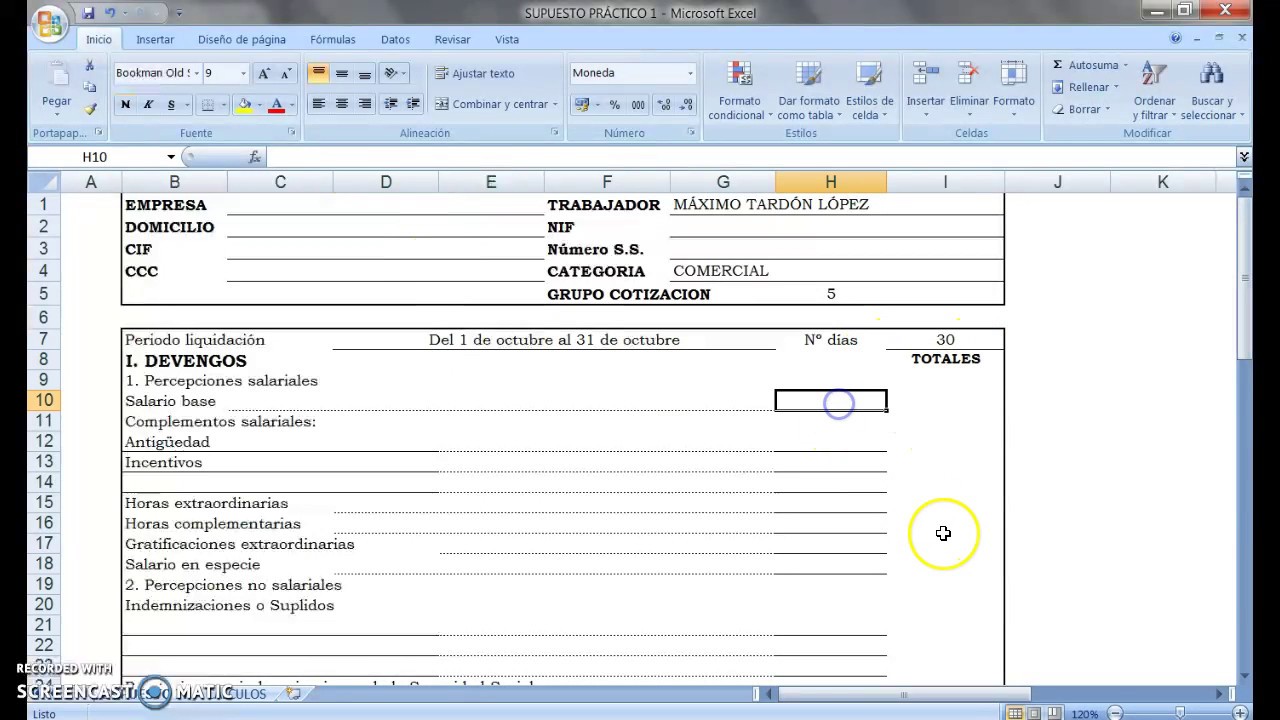Viewport: 1280px width, 720px height.
Task: Expand the Moneda number format dropdown
Action: point(689,73)
